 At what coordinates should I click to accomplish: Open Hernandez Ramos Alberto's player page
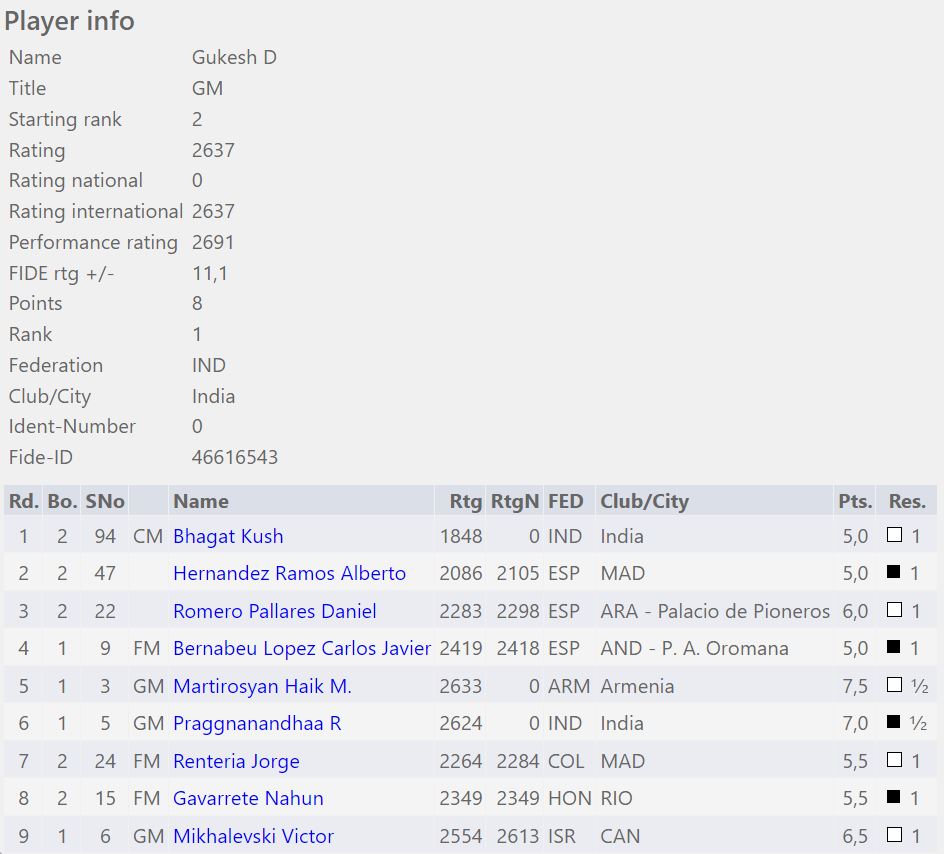pos(289,573)
